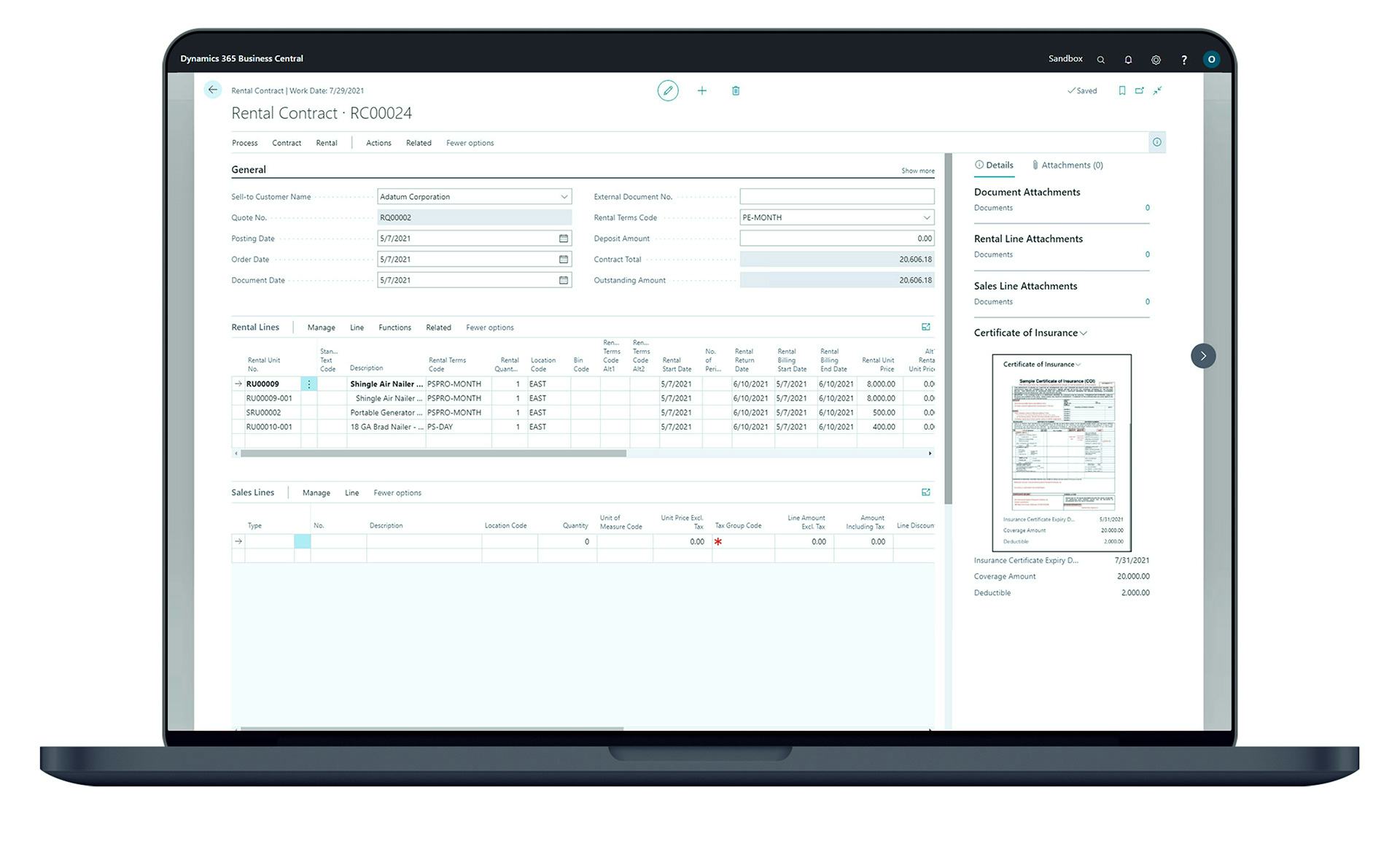Open the Actions menu
The height and width of the screenshot is (841, 1400).
click(x=378, y=143)
